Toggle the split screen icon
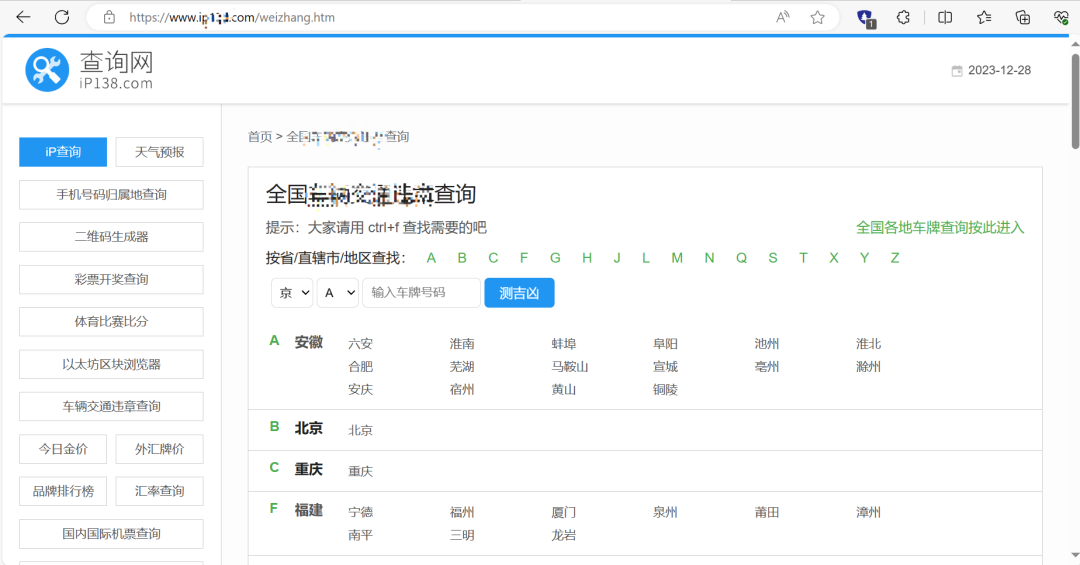Screen dimensions: 1080x565 coord(945,17)
